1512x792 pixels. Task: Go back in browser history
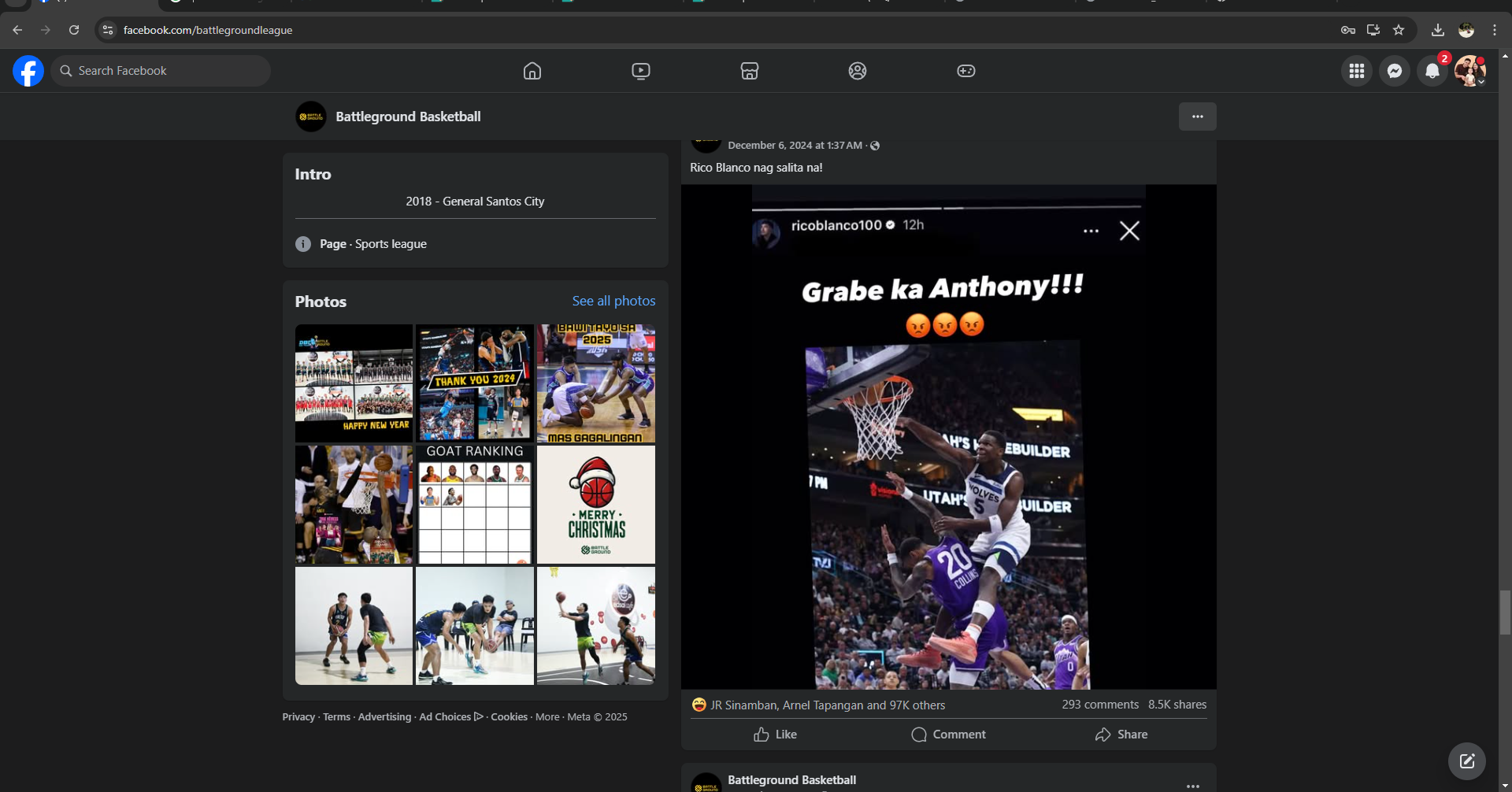point(17,30)
